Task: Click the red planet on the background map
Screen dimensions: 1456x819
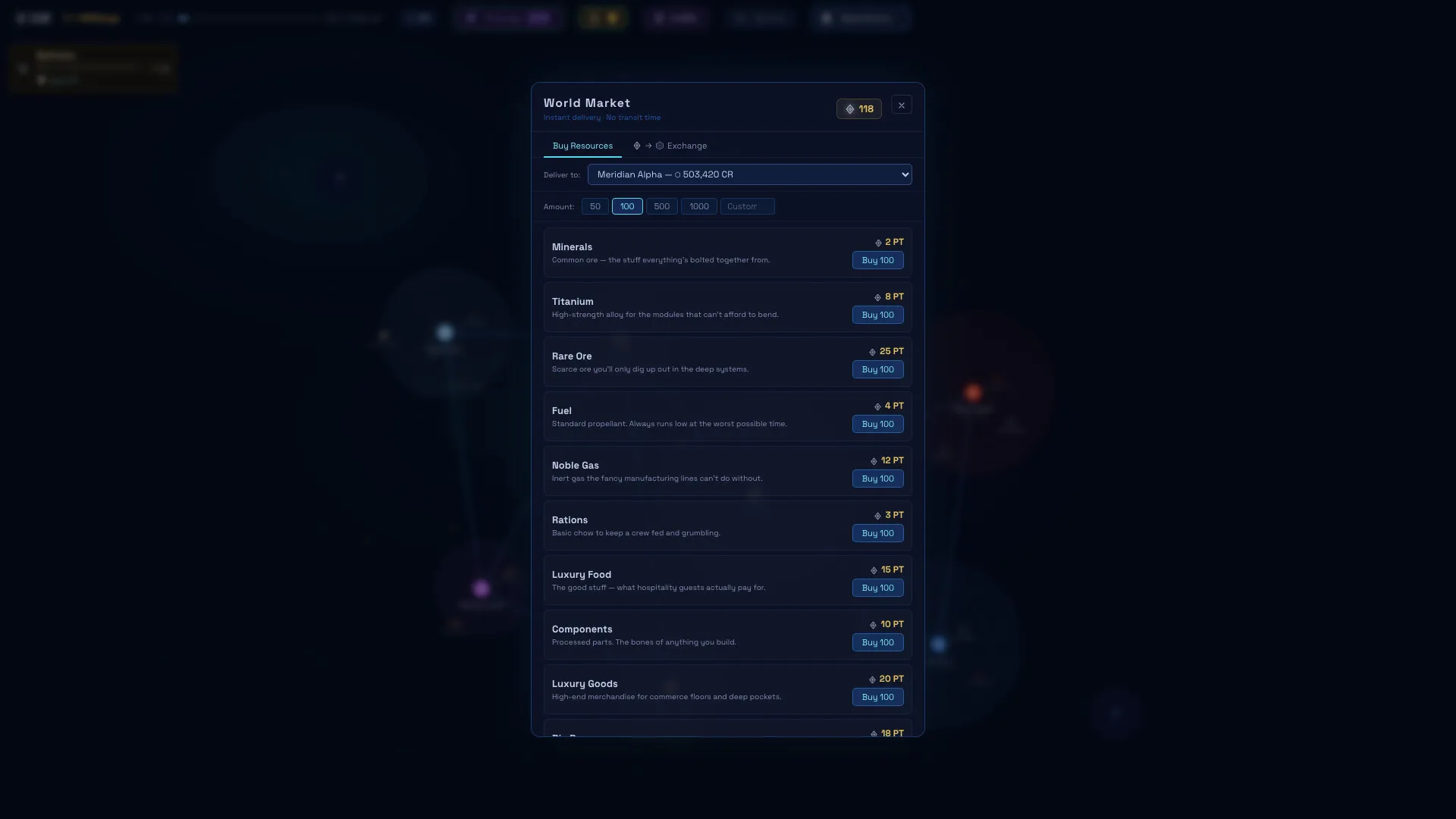Action: 973,392
